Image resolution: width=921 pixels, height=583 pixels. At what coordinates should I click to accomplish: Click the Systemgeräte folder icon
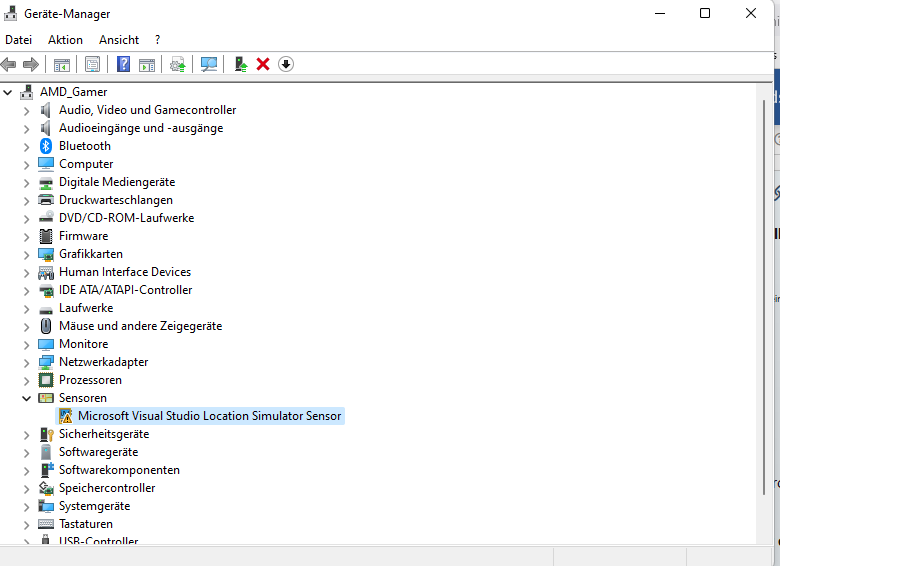[46, 506]
